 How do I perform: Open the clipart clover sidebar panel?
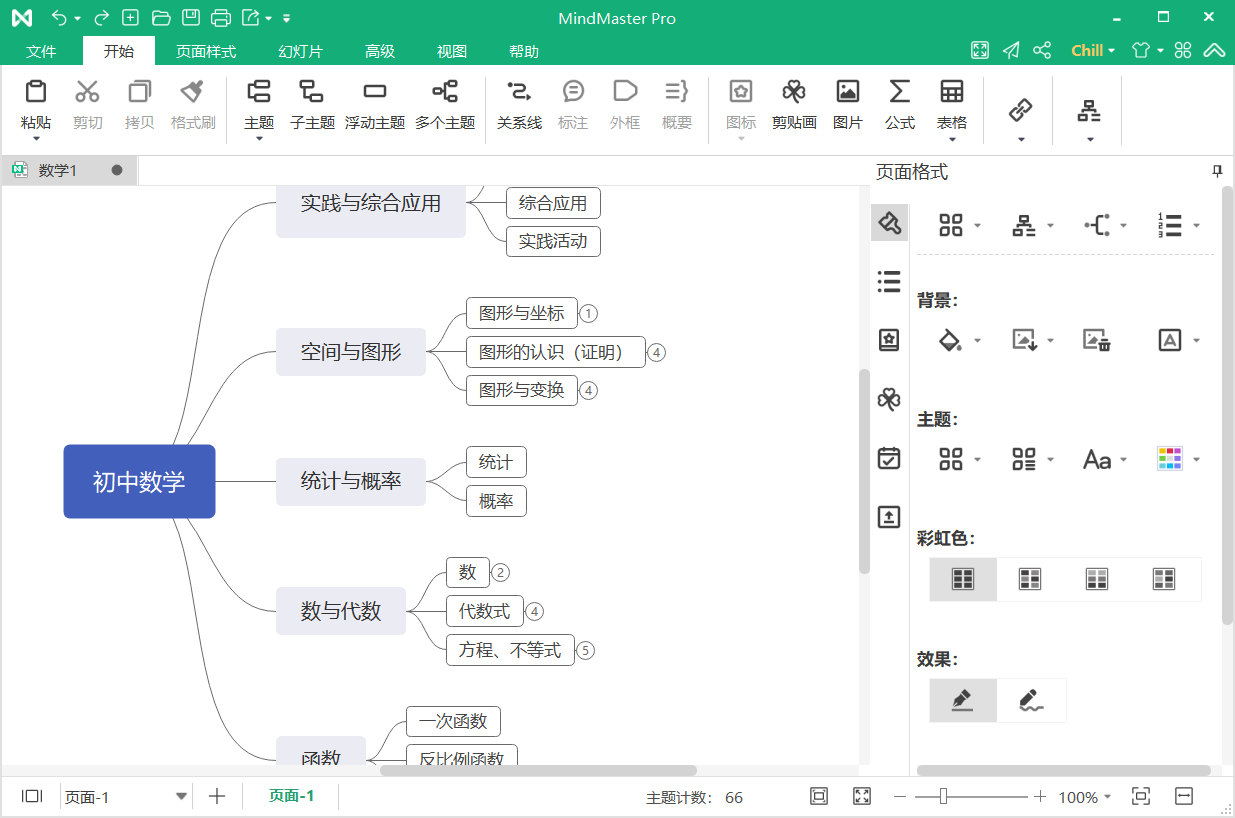point(889,400)
